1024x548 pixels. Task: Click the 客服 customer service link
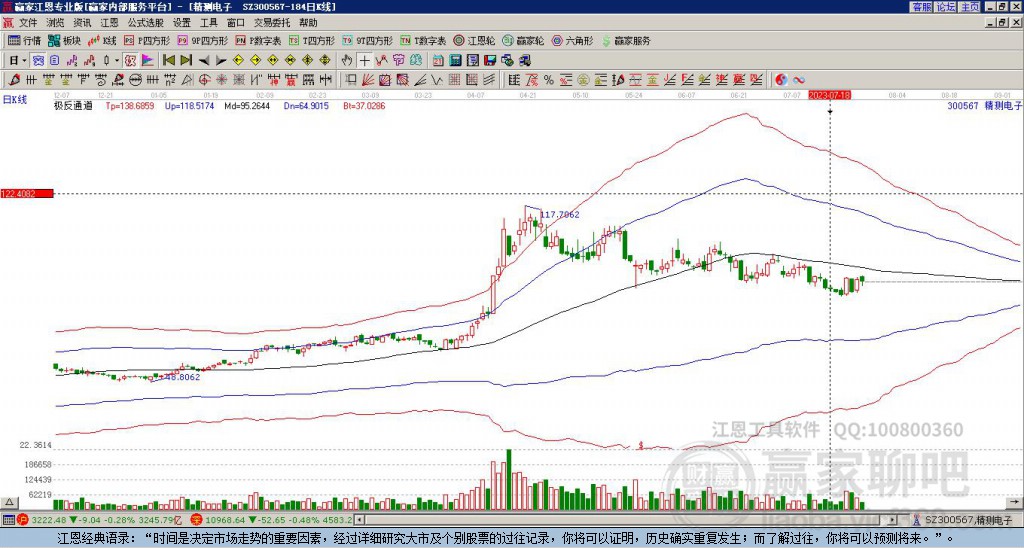pos(921,7)
